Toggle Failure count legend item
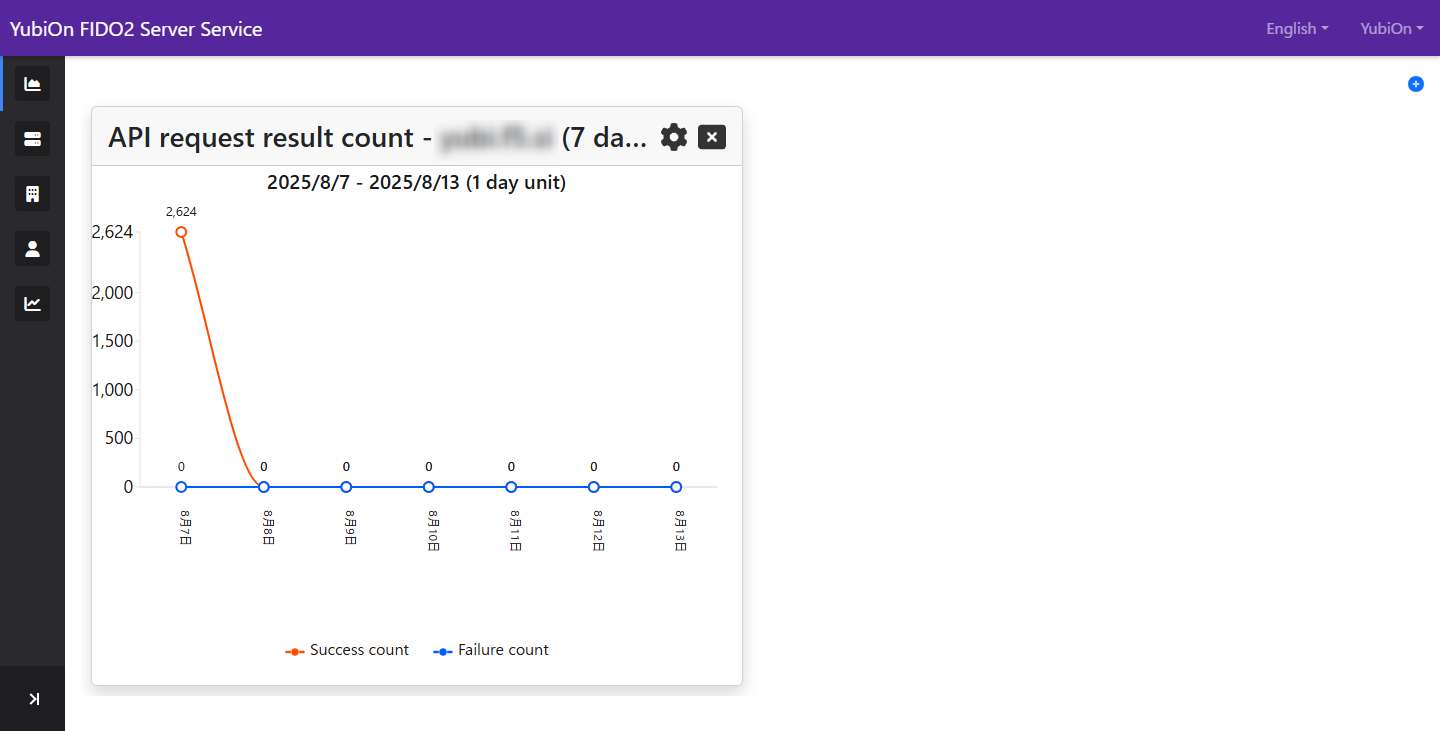 click(491, 650)
